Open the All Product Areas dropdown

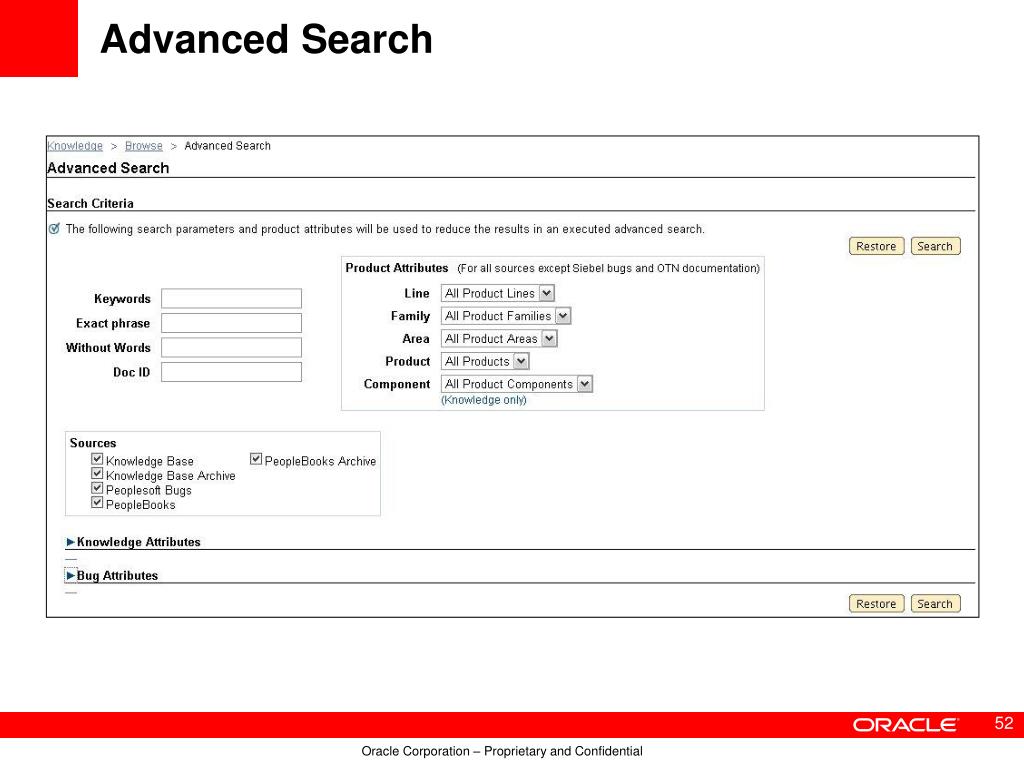tap(499, 338)
